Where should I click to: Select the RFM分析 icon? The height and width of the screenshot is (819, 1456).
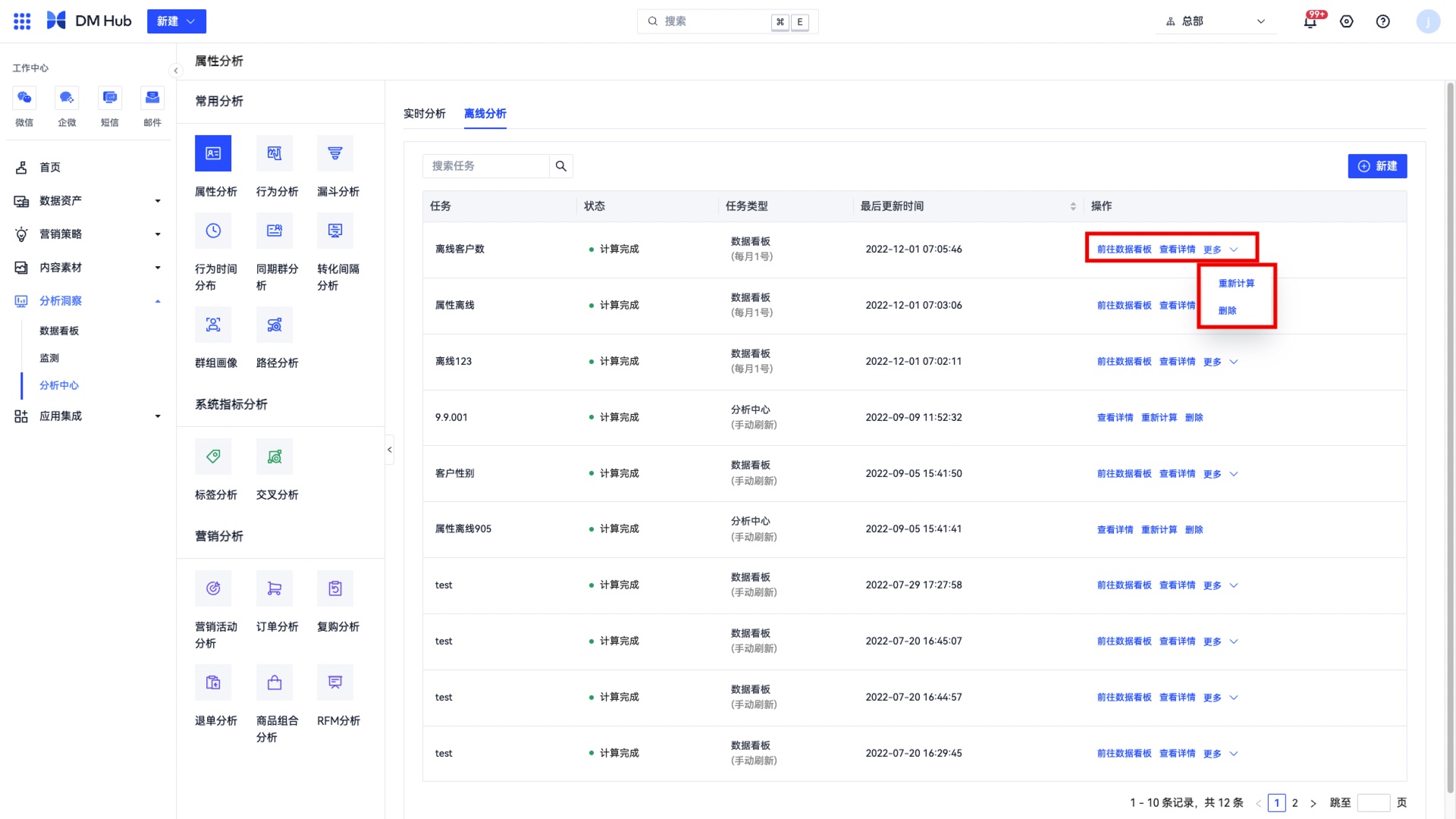pos(335,682)
